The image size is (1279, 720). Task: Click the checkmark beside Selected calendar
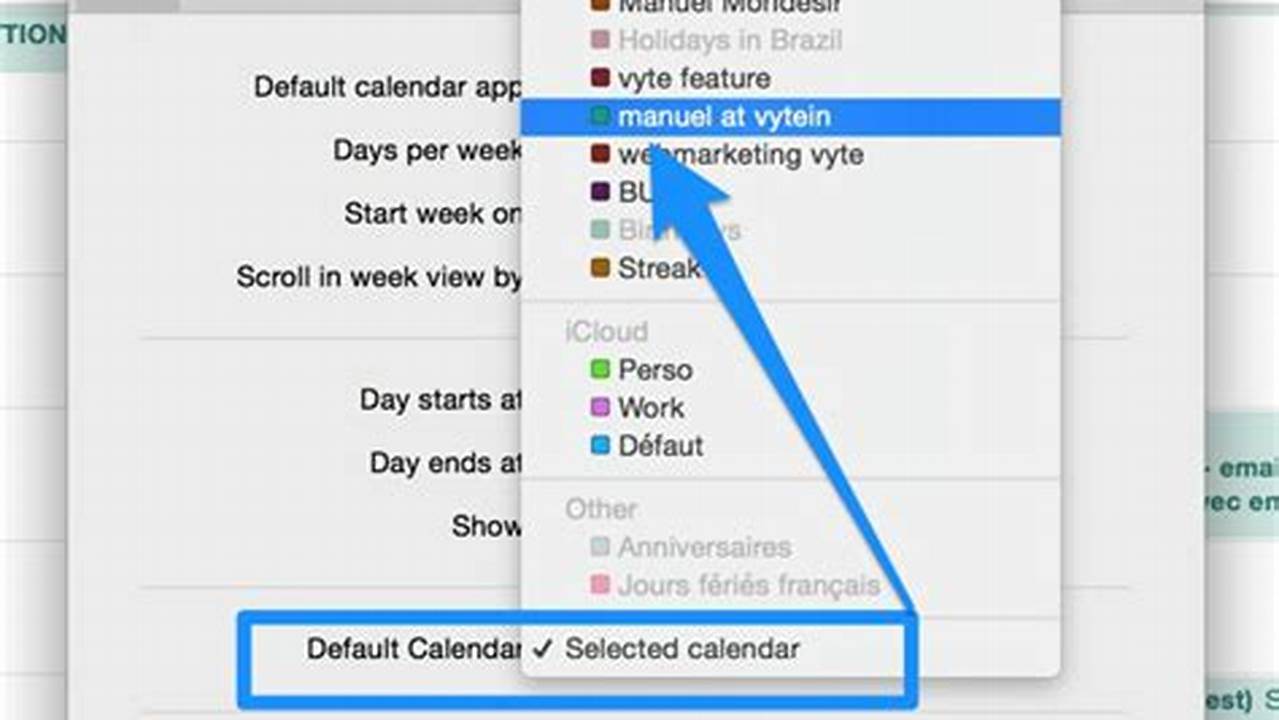(541, 649)
